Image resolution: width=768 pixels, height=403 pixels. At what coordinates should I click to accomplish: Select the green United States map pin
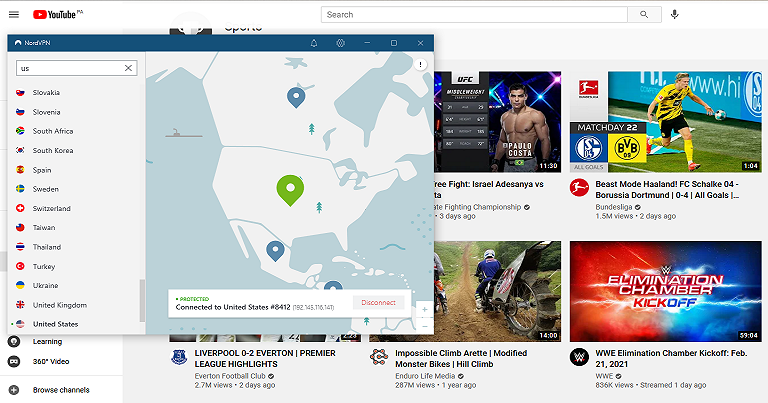point(290,190)
